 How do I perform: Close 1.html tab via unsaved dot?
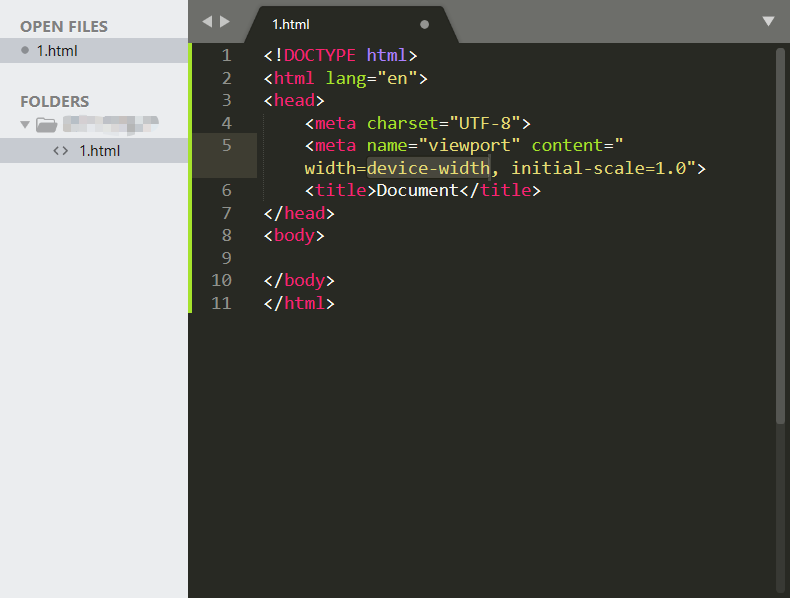point(424,24)
